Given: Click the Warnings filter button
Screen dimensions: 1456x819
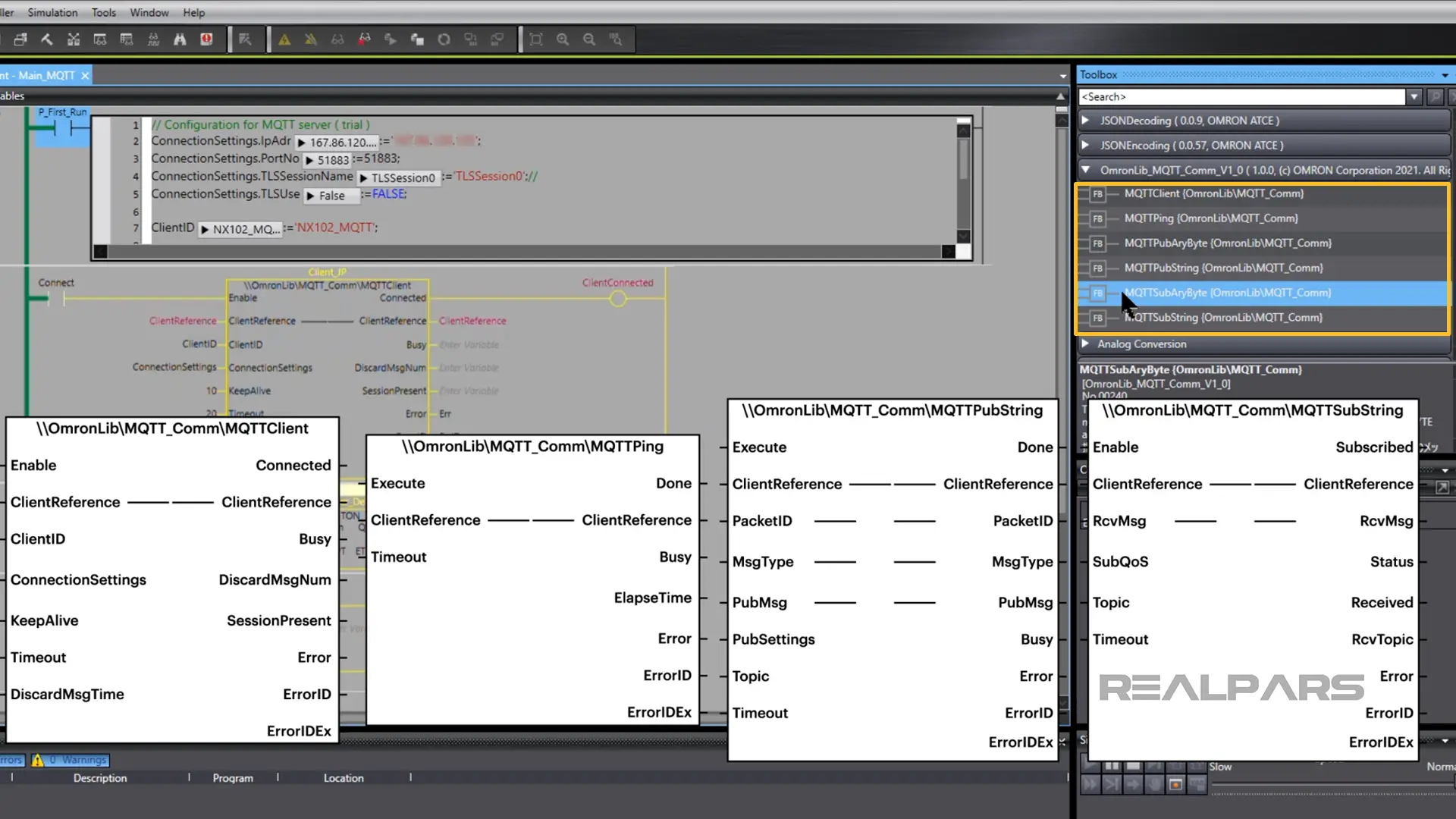Looking at the screenshot, I should (71, 760).
